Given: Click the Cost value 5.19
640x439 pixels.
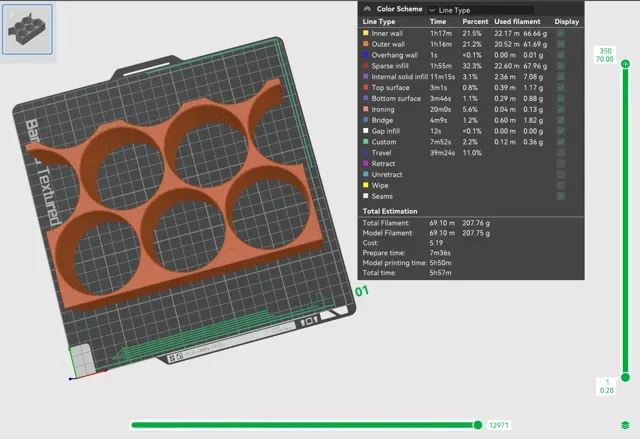Looking at the screenshot, I should pos(436,243).
